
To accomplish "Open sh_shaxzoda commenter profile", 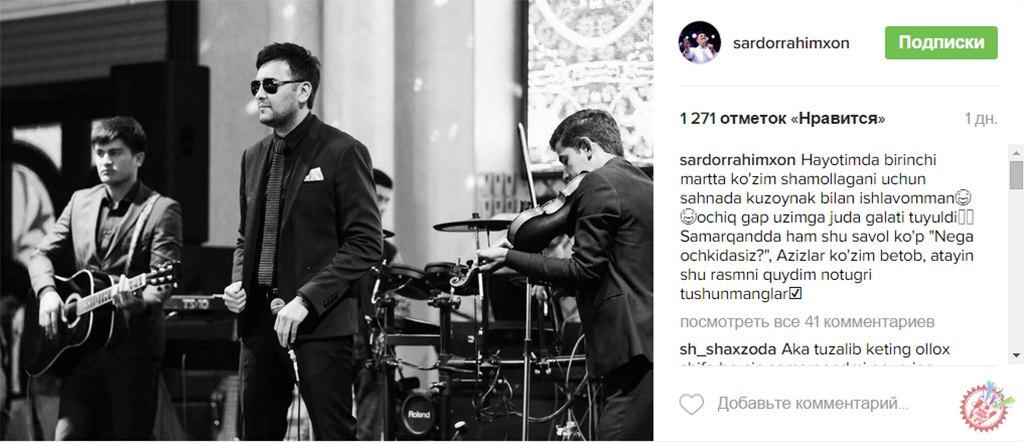I will pos(728,347).
